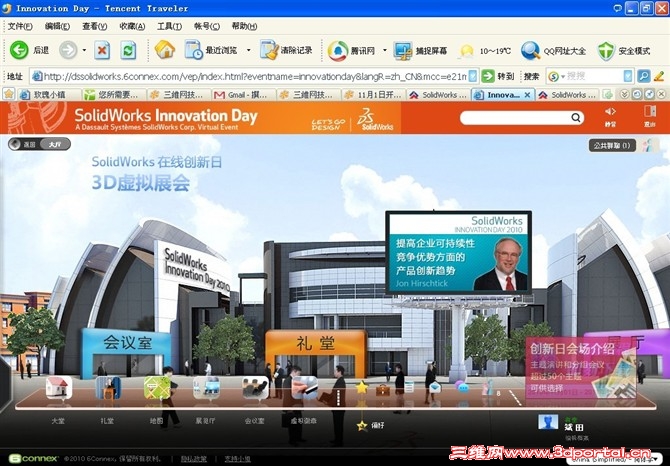This screenshot has height=466, width=670.
Task: Click the blue search magnifier button
Action: coord(644,76)
